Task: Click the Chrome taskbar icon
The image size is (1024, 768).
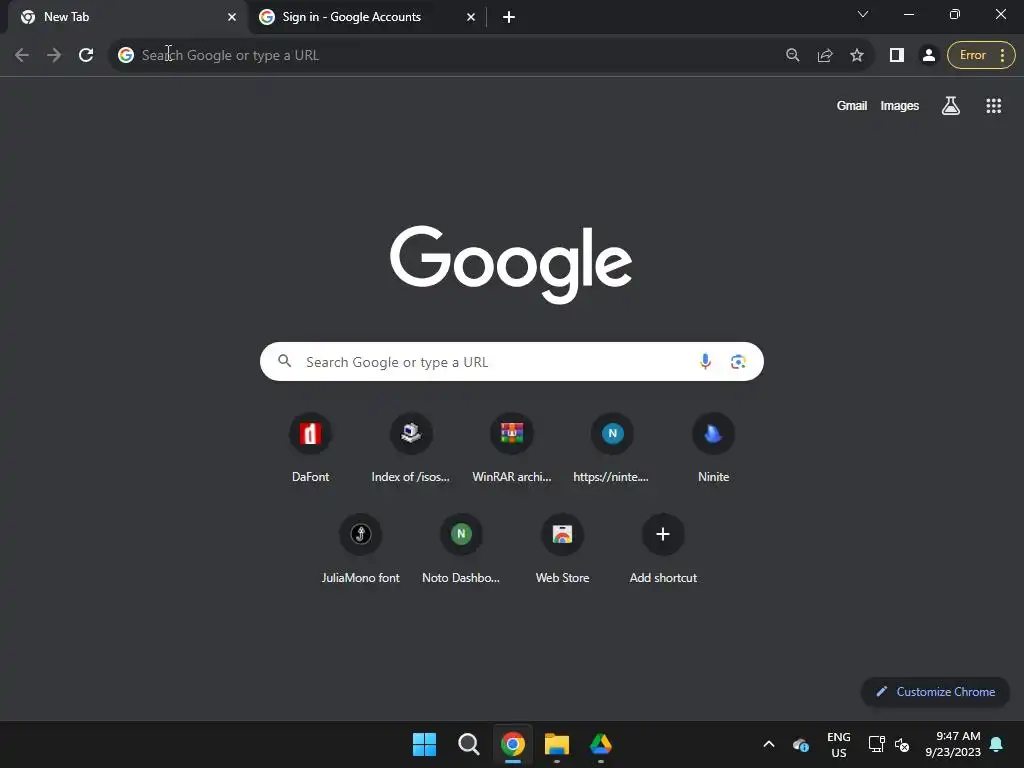Action: click(x=513, y=744)
